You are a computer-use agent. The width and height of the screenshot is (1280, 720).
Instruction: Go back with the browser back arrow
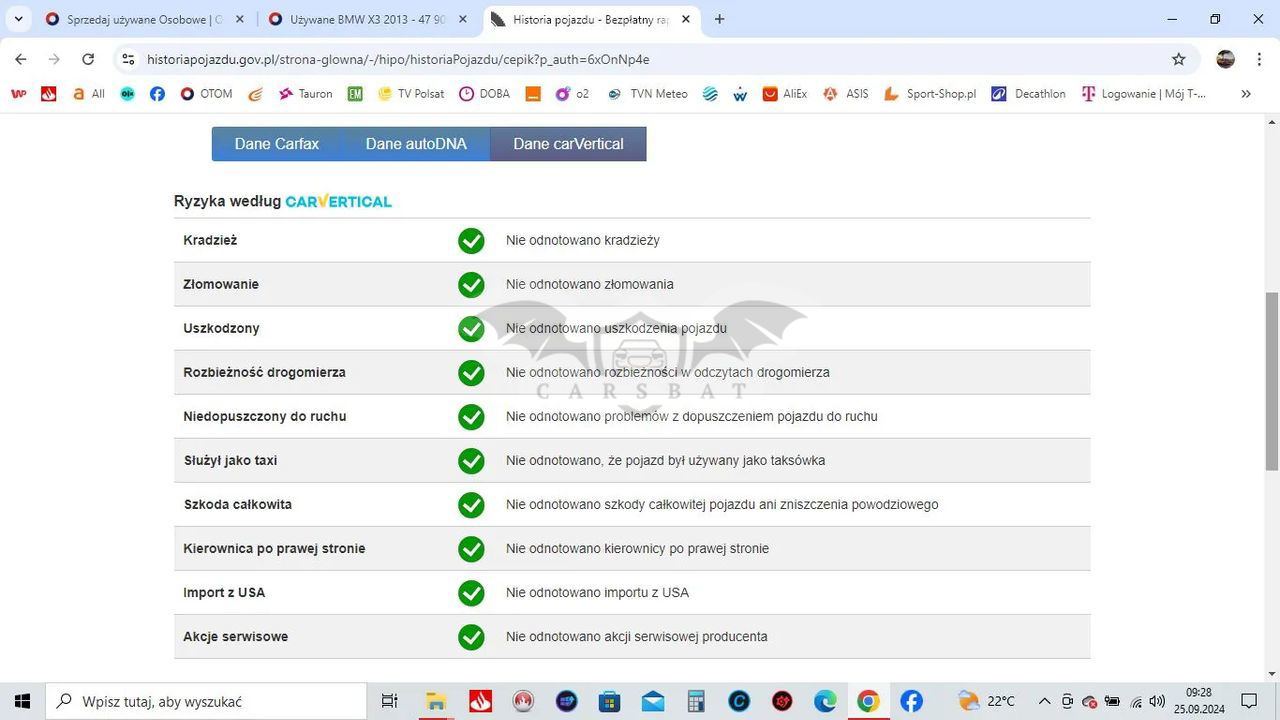click(21, 59)
